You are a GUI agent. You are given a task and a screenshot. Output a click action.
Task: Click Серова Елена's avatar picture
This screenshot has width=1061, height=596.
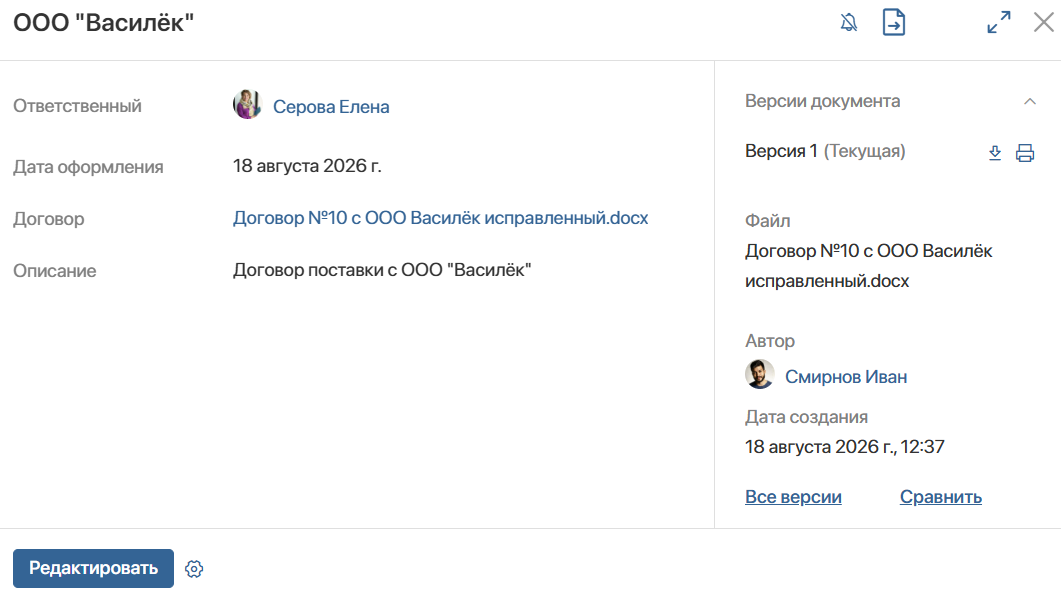coord(247,104)
